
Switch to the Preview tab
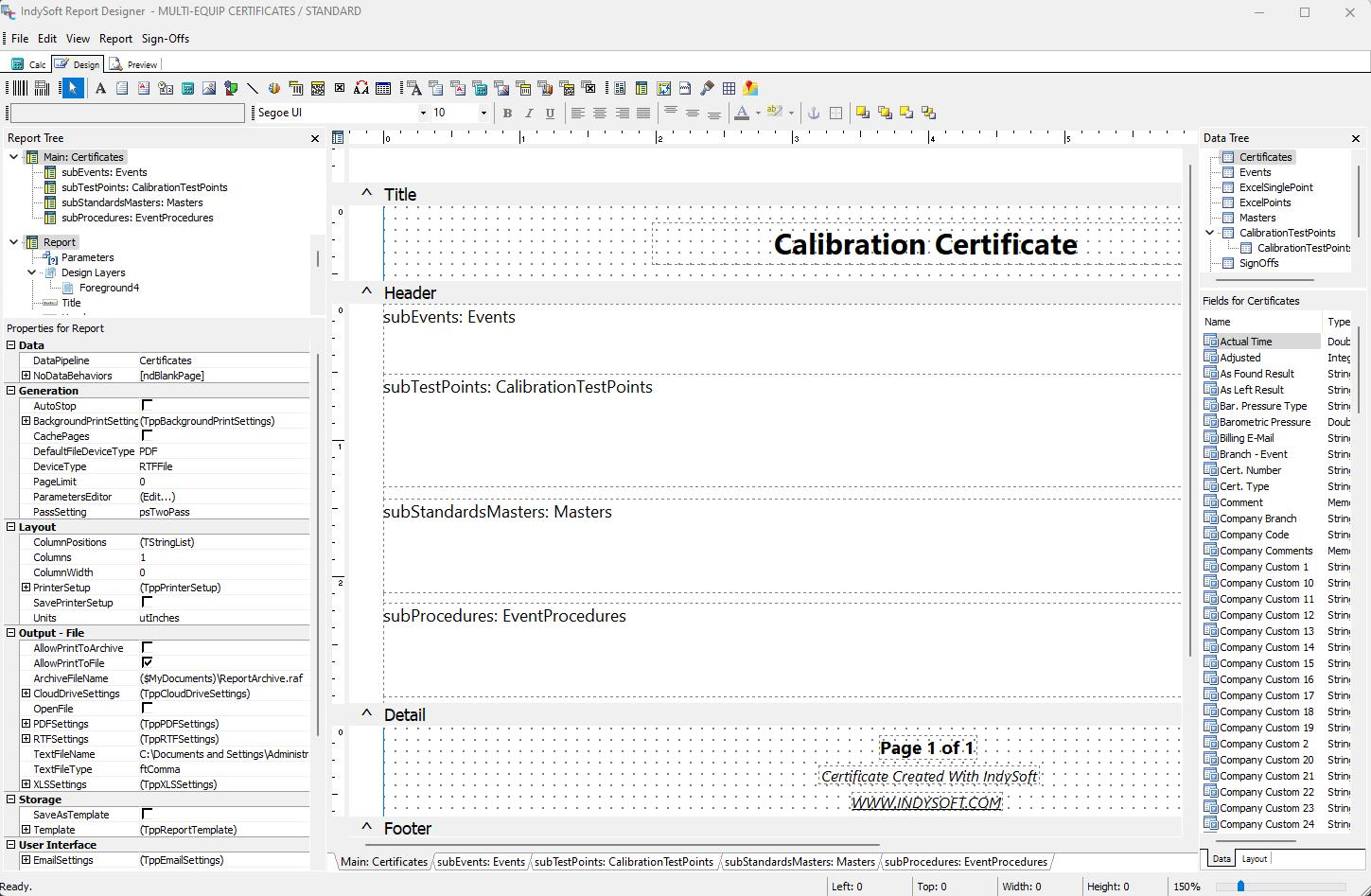click(x=134, y=64)
